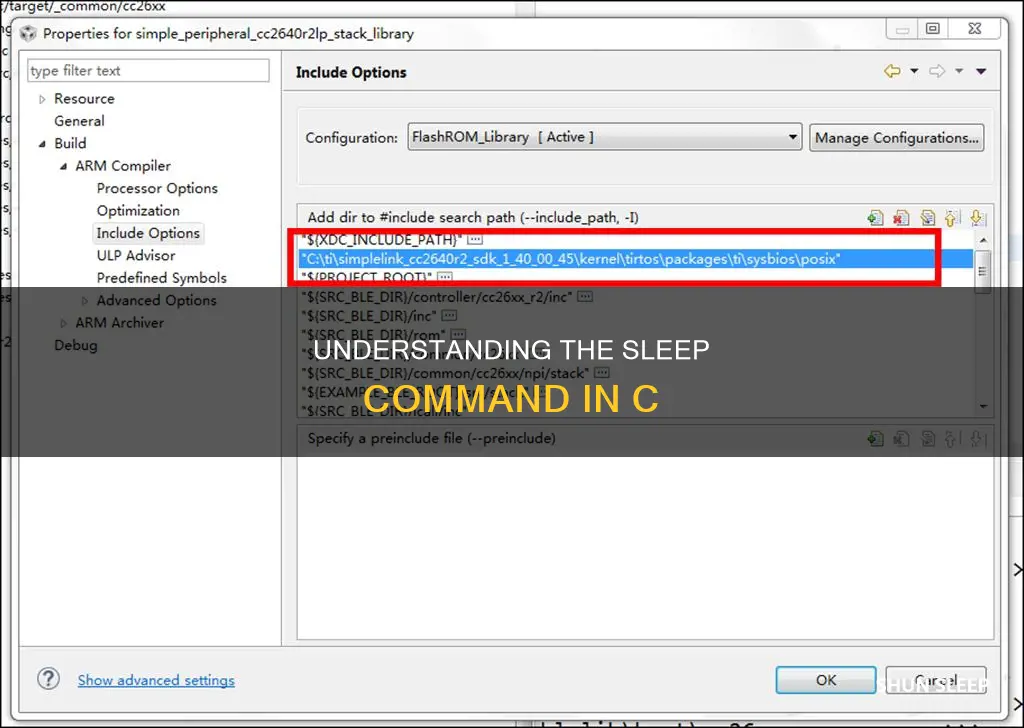The image size is (1024, 728).
Task: Open the view menu triangle in header
Action: click(x=981, y=71)
